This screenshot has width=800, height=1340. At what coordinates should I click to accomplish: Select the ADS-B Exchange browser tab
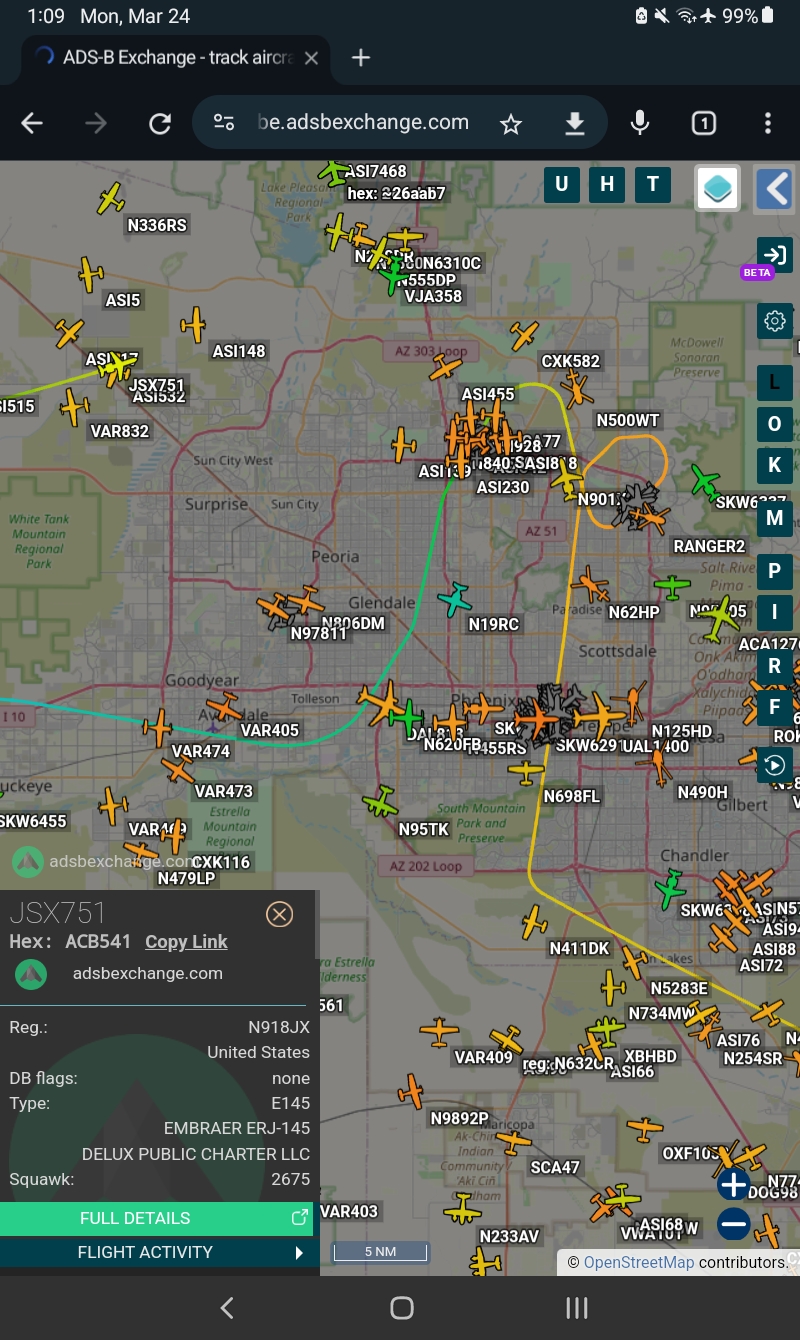coord(176,58)
